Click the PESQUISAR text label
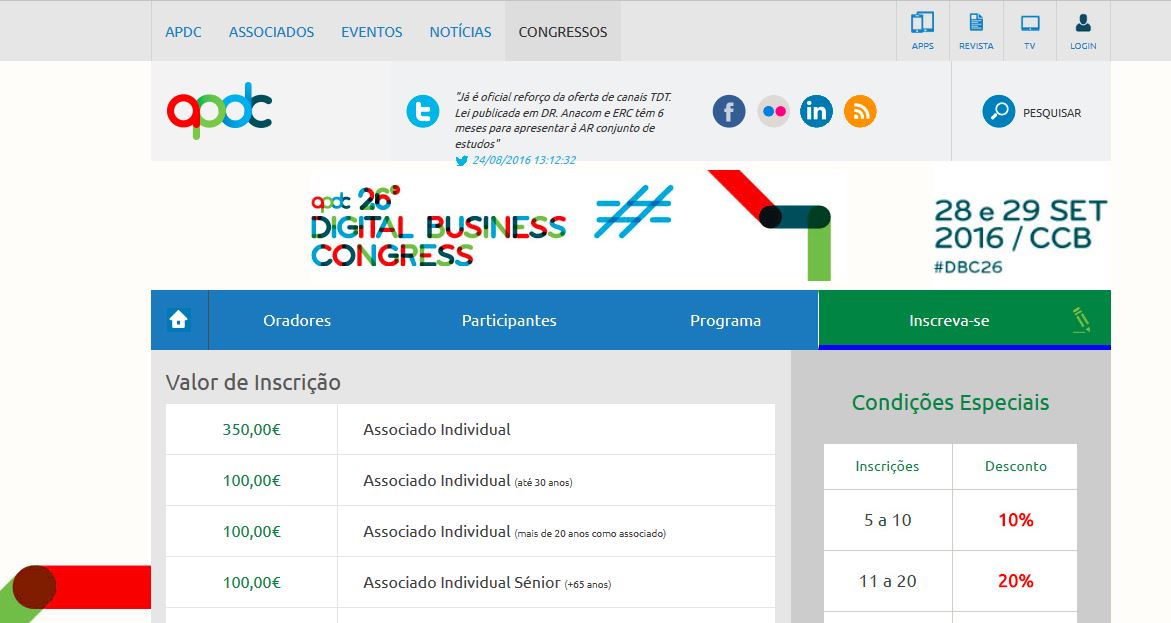The height and width of the screenshot is (623, 1171). [1052, 113]
